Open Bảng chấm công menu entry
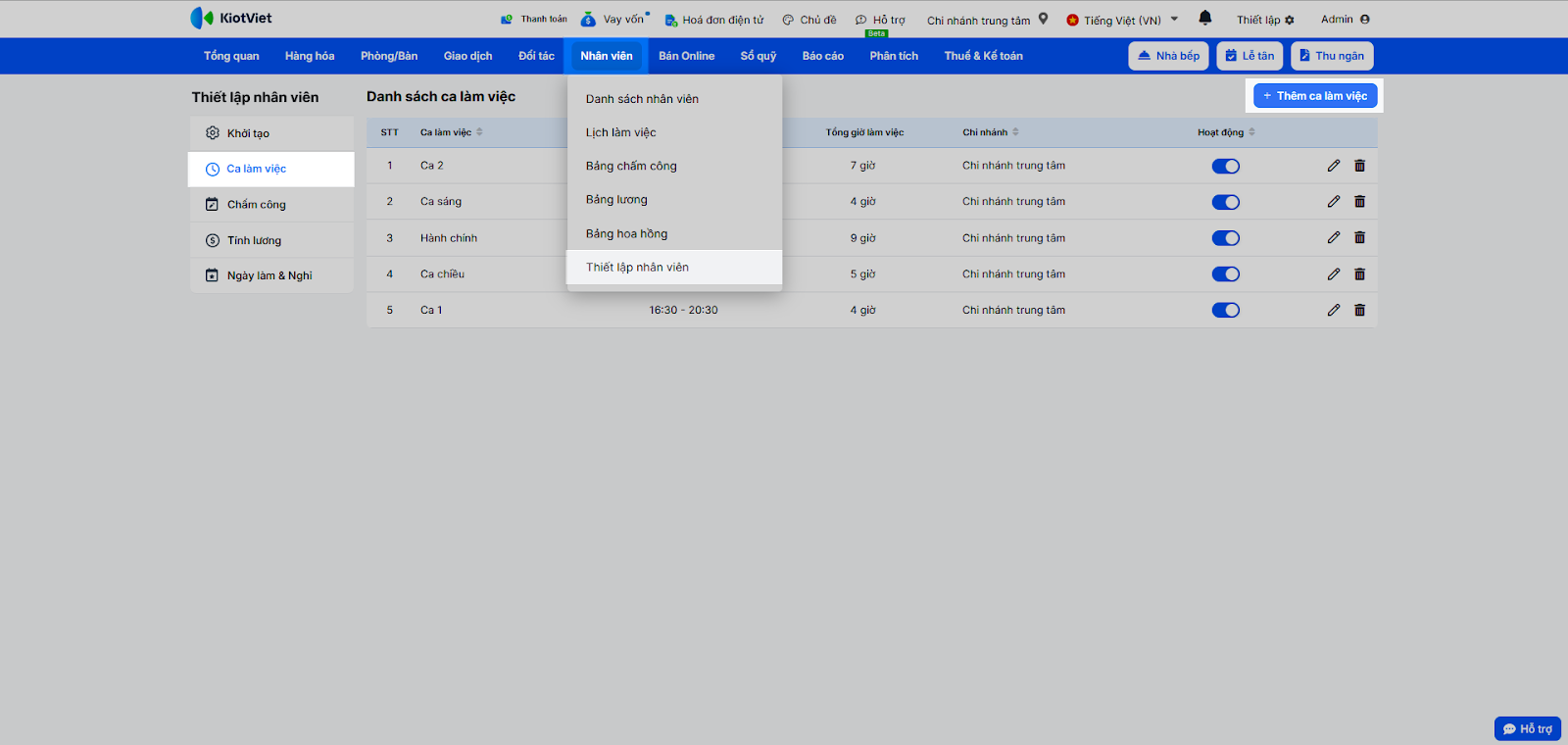Image resolution: width=1568 pixels, height=745 pixels. 674,166
